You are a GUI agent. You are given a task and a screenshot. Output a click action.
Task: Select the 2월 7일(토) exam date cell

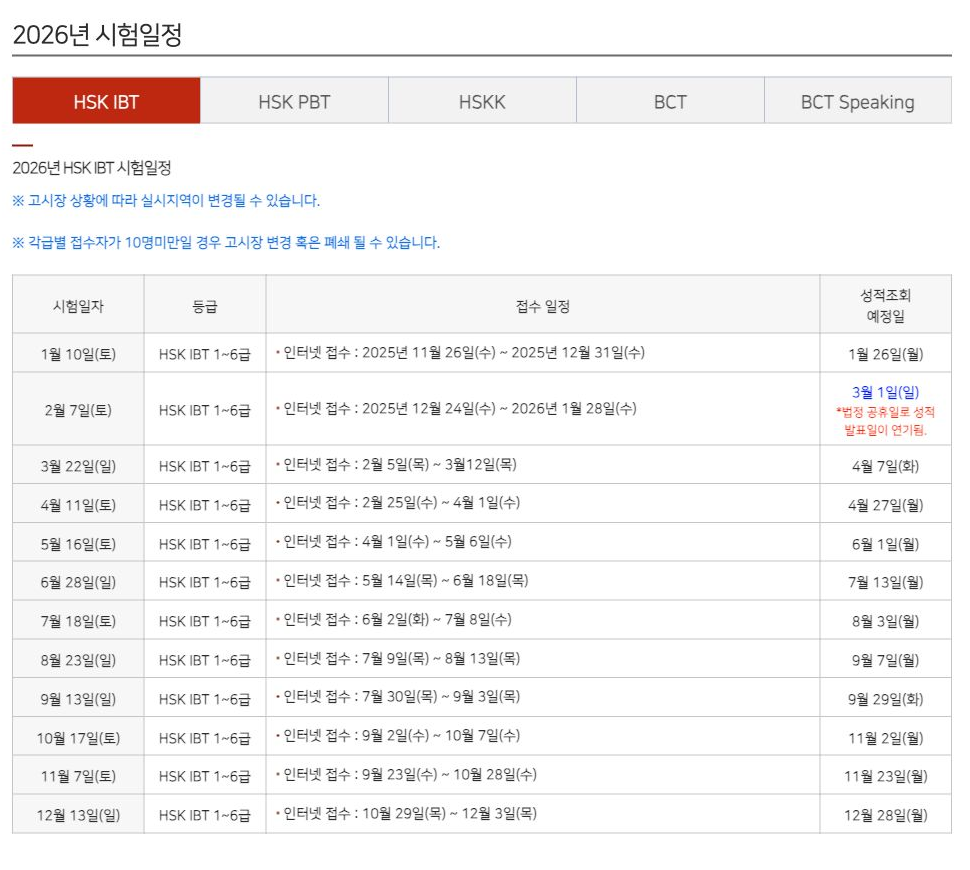coord(79,410)
